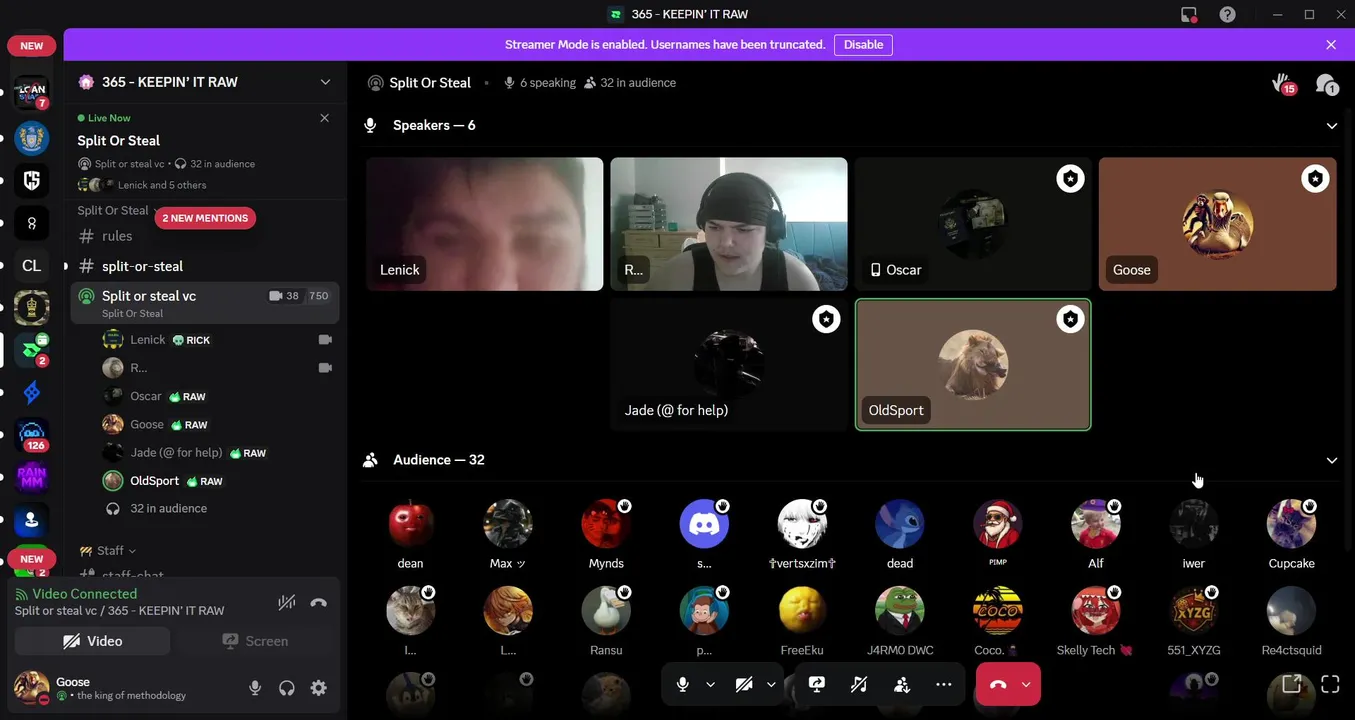Click the server icon with badge 7

32,92
